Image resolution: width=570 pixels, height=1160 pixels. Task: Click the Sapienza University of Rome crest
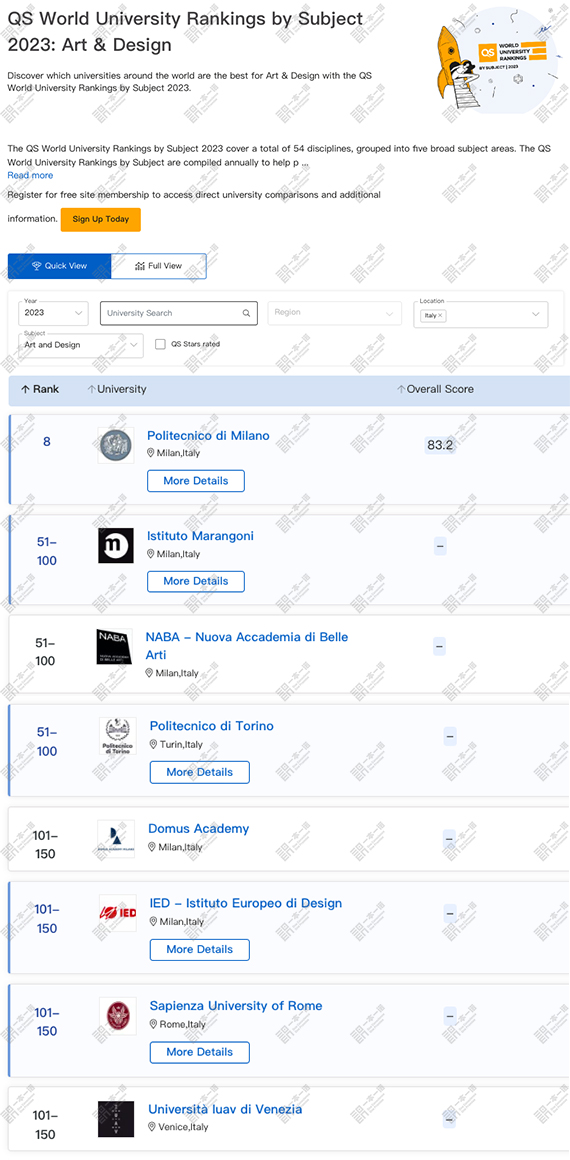coord(118,1016)
